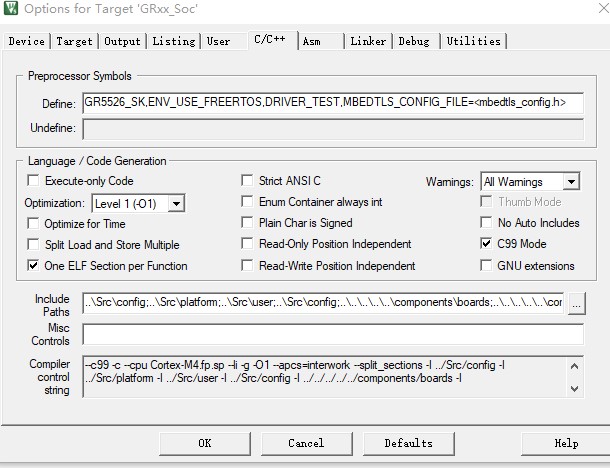The height and width of the screenshot is (468, 610).
Task: Click the Defaults button
Action: (408, 443)
